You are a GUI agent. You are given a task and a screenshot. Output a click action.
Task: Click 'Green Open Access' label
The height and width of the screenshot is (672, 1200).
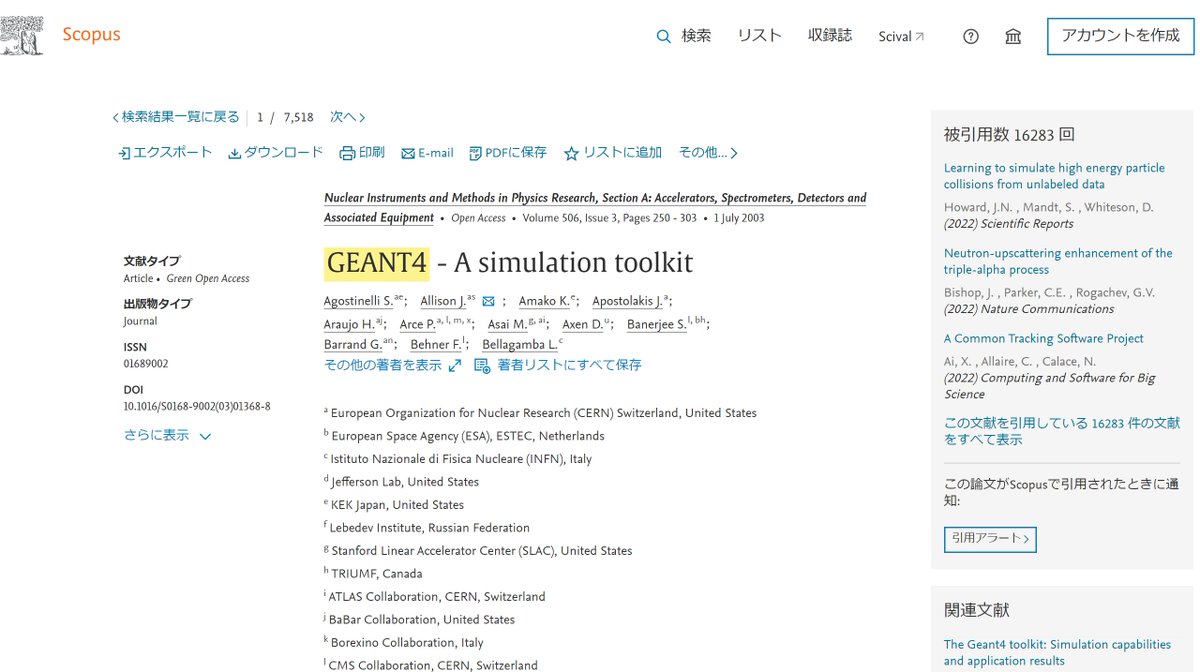tap(208, 279)
